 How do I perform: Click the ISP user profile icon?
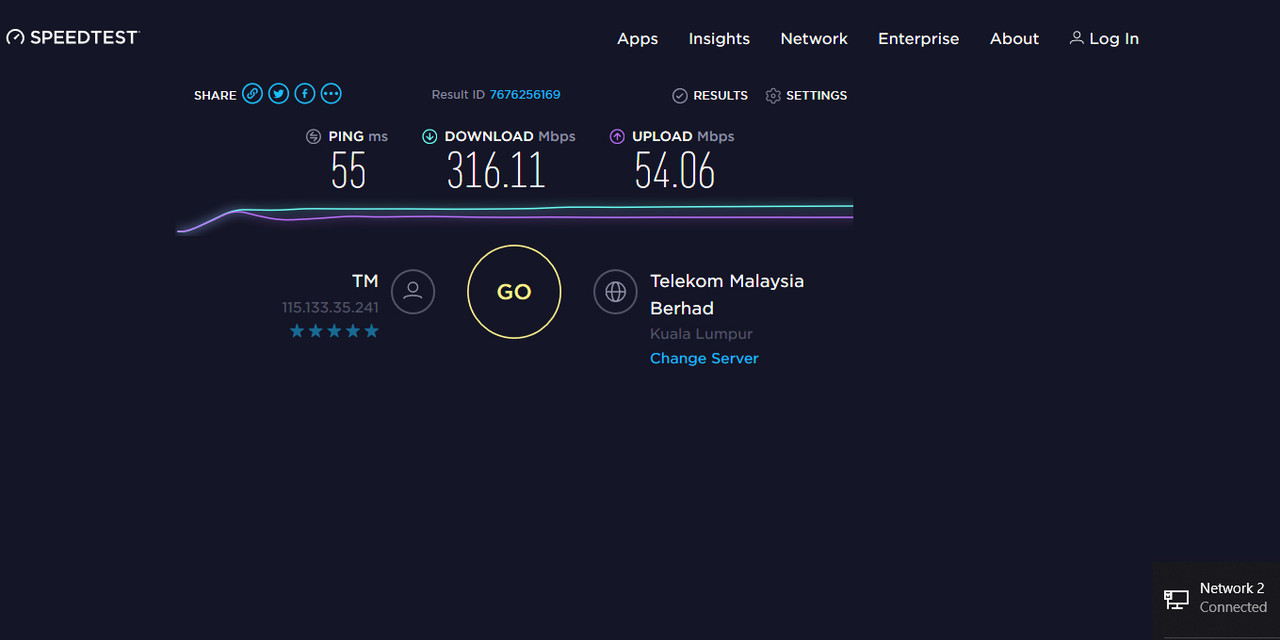[413, 292]
